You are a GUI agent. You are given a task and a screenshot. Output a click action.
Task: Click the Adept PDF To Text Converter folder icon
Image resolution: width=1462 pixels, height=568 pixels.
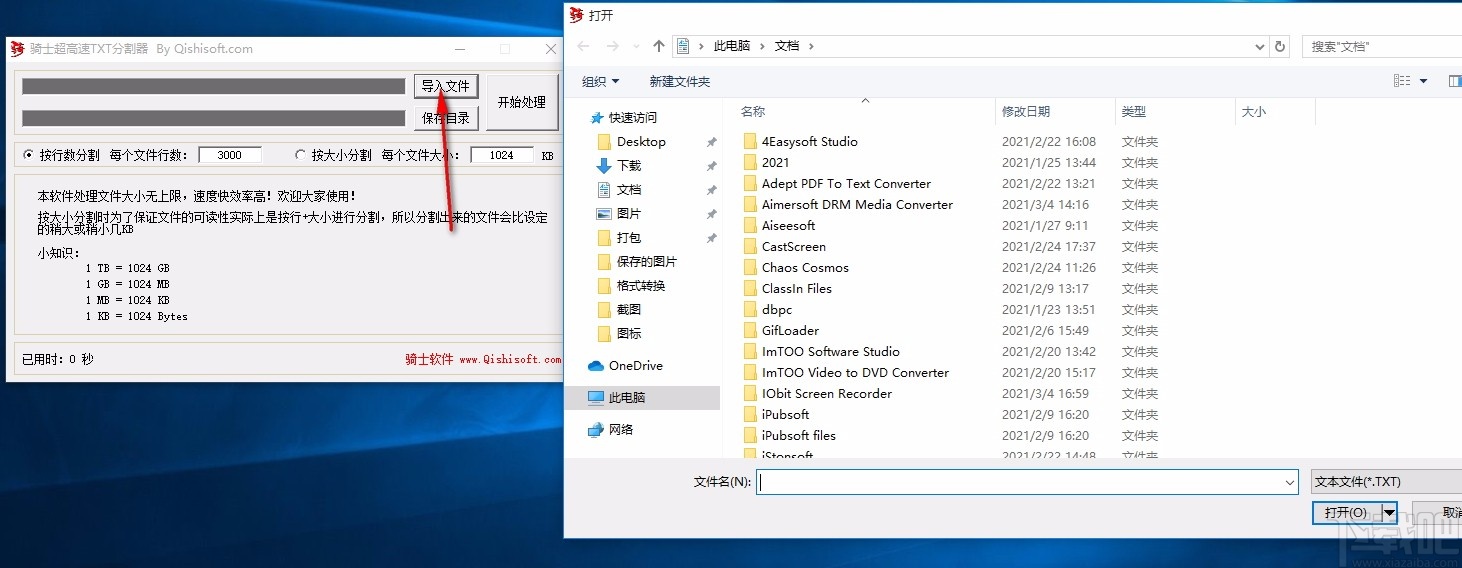(x=751, y=184)
